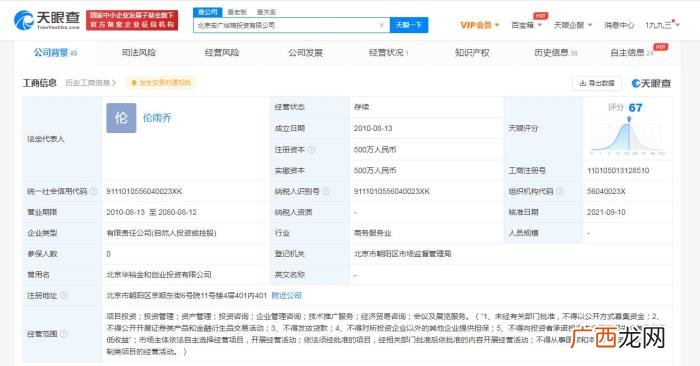Select the 组织机构代码 value 56040023X
Screen dimensions: 700x366
(x=606, y=191)
